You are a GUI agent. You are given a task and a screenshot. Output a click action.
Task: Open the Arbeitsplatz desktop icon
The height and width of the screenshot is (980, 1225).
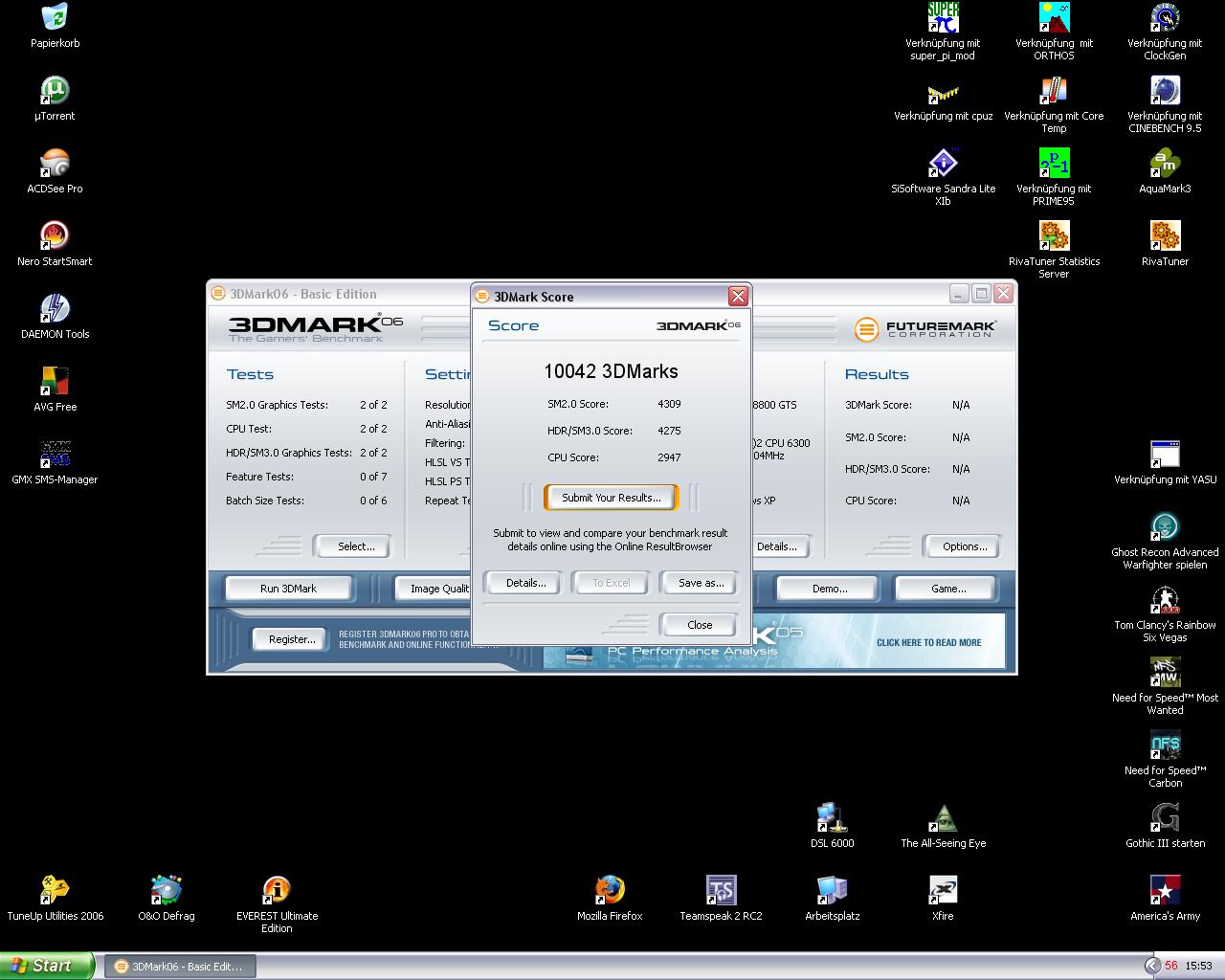coord(832,891)
